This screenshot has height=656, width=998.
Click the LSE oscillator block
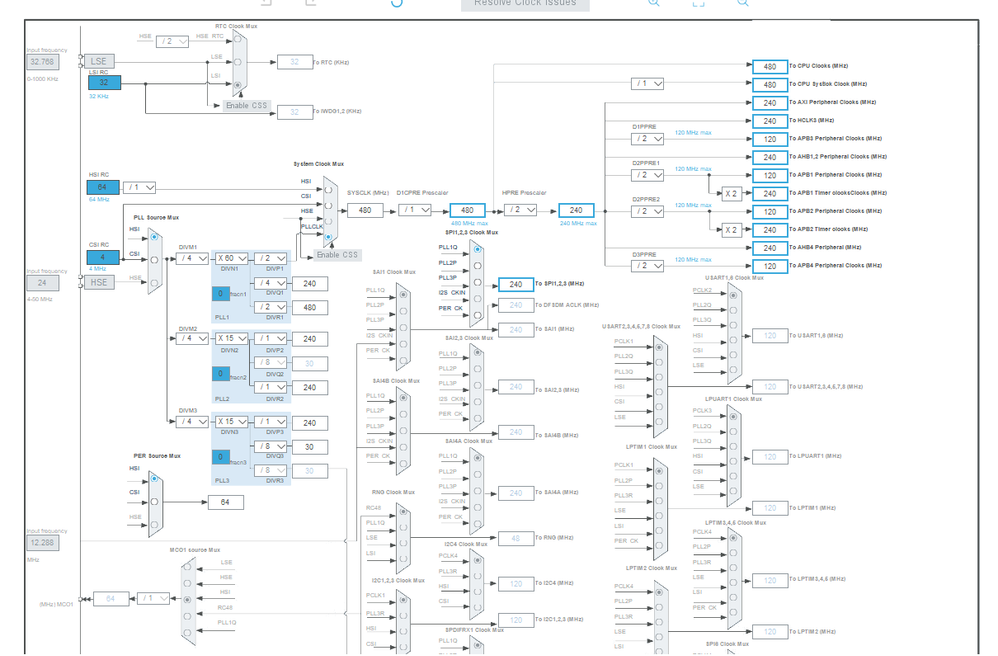[99, 61]
